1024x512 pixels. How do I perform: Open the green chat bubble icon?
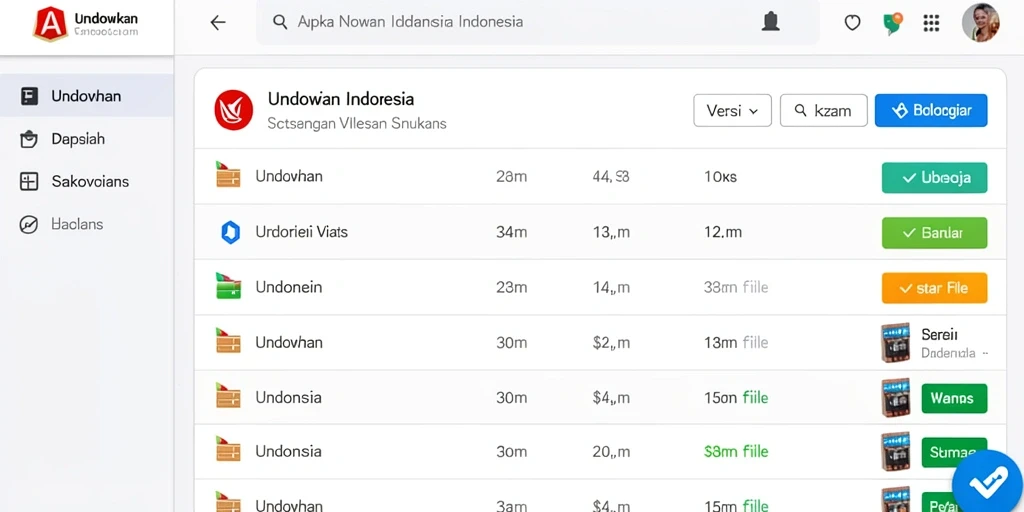[x=892, y=23]
